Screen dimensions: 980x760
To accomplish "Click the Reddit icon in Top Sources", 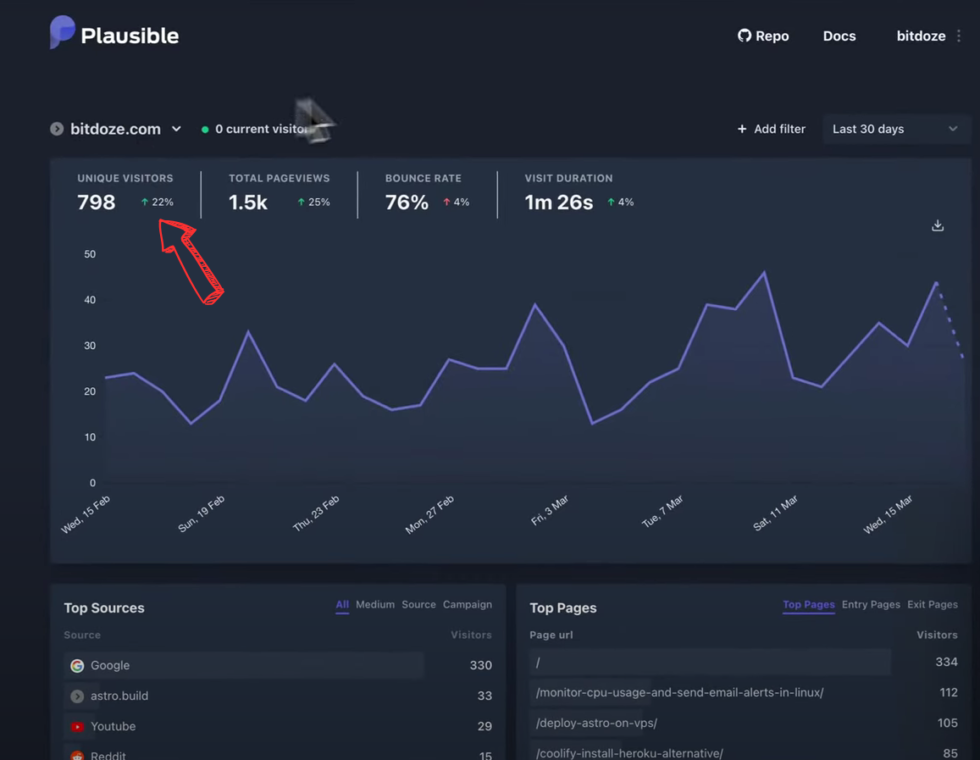I will pyautogui.click(x=77, y=755).
